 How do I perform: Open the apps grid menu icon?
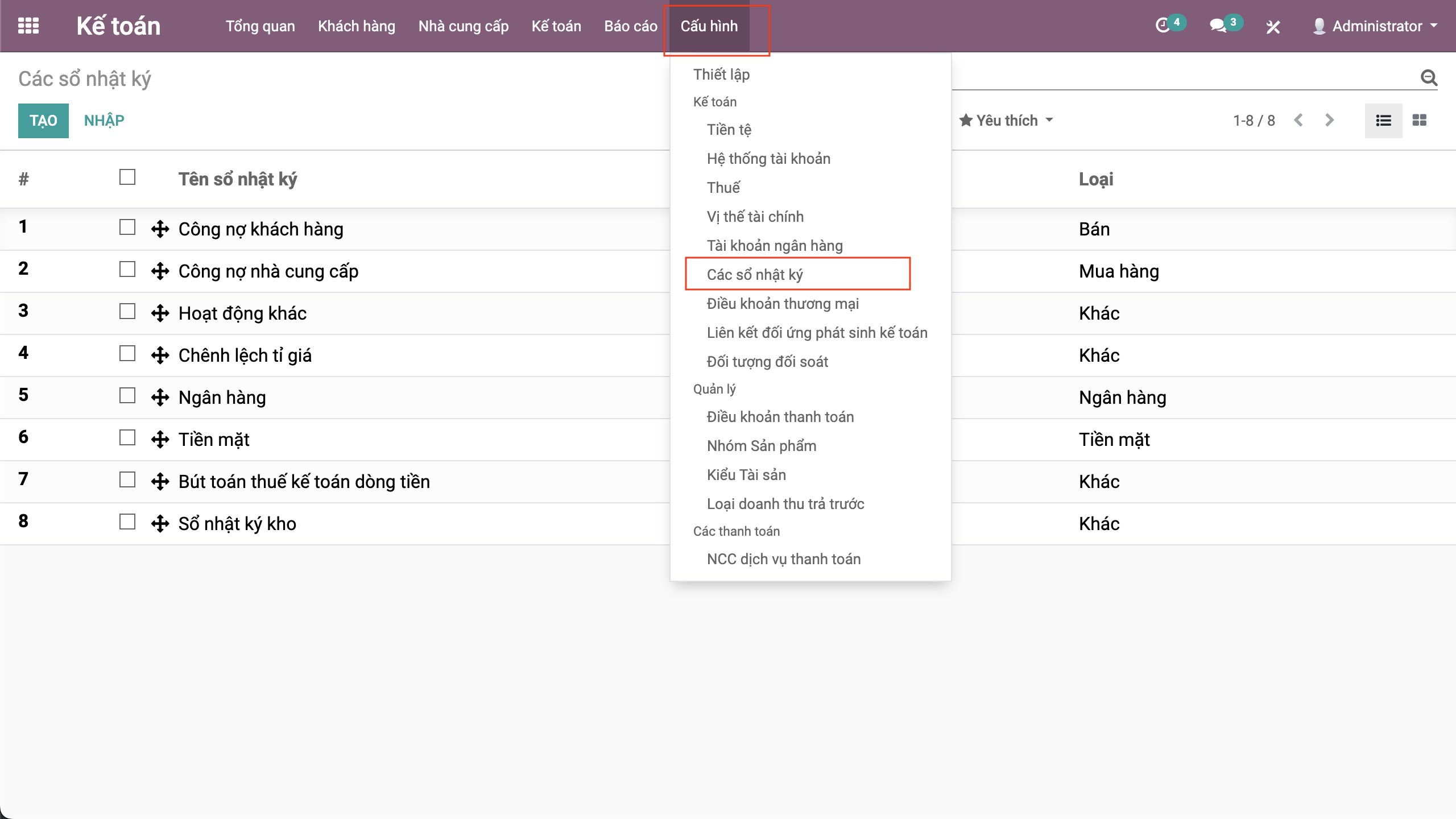[28, 26]
